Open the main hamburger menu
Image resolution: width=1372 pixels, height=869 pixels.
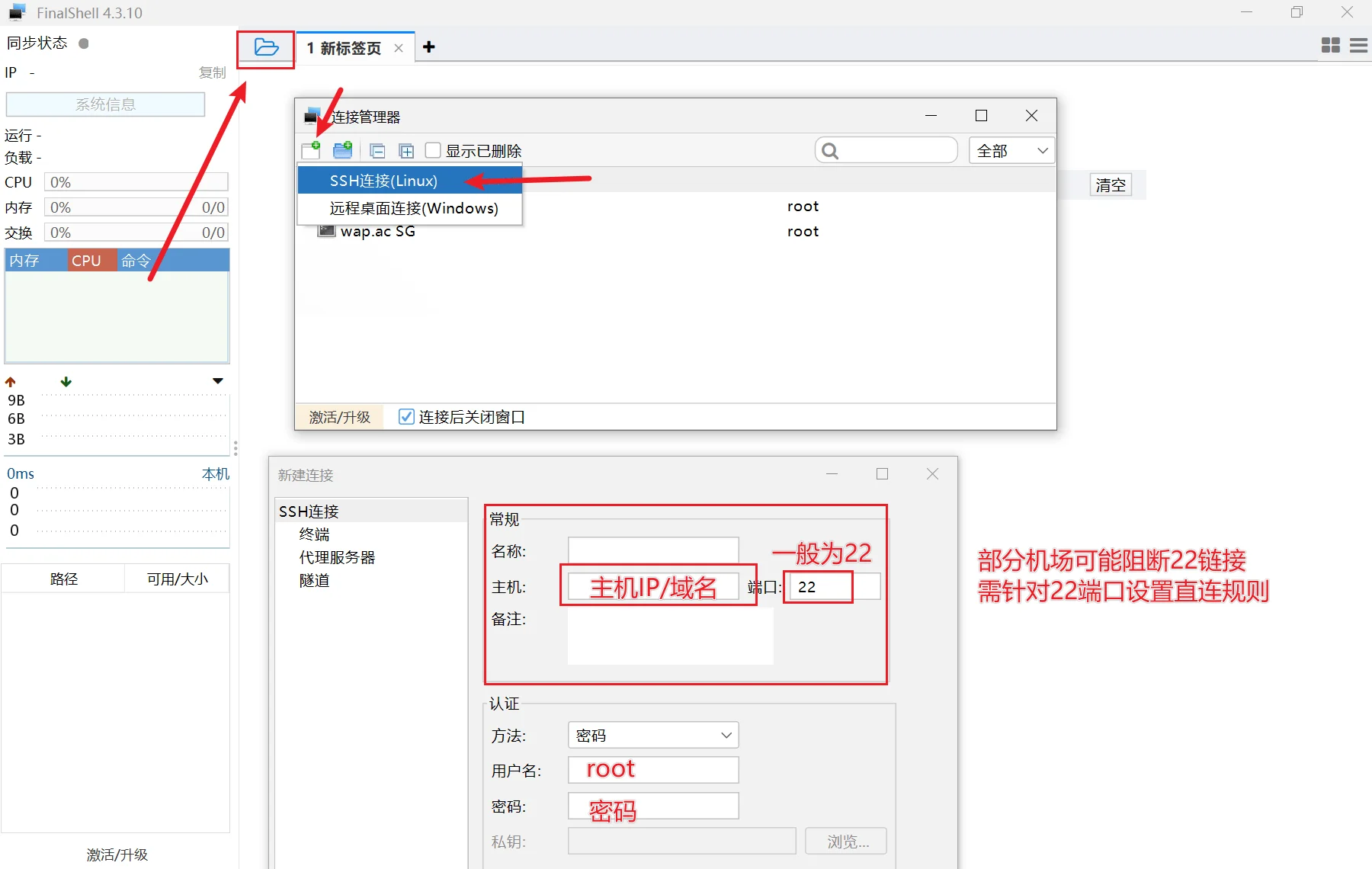click(1358, 46)
